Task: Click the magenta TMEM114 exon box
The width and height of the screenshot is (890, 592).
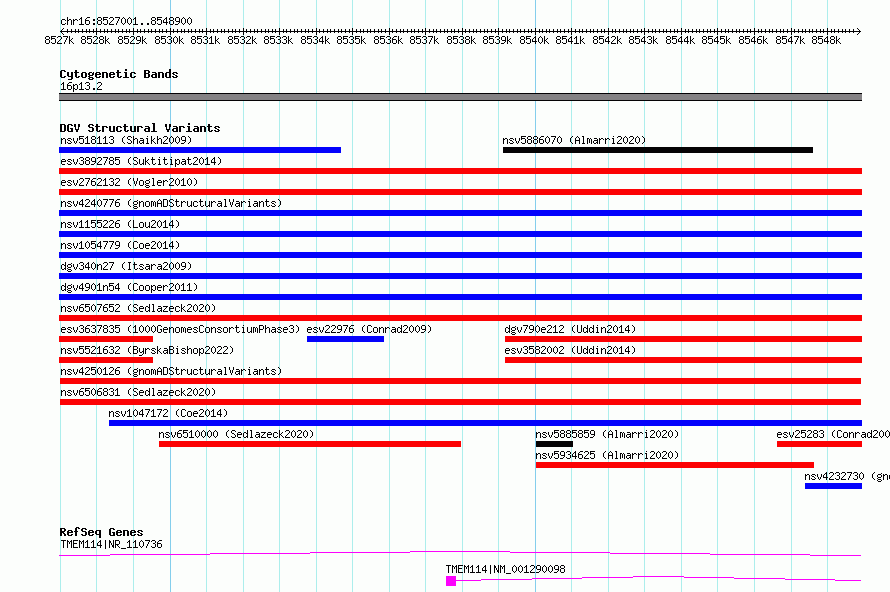Action: (x=451, y=581)
